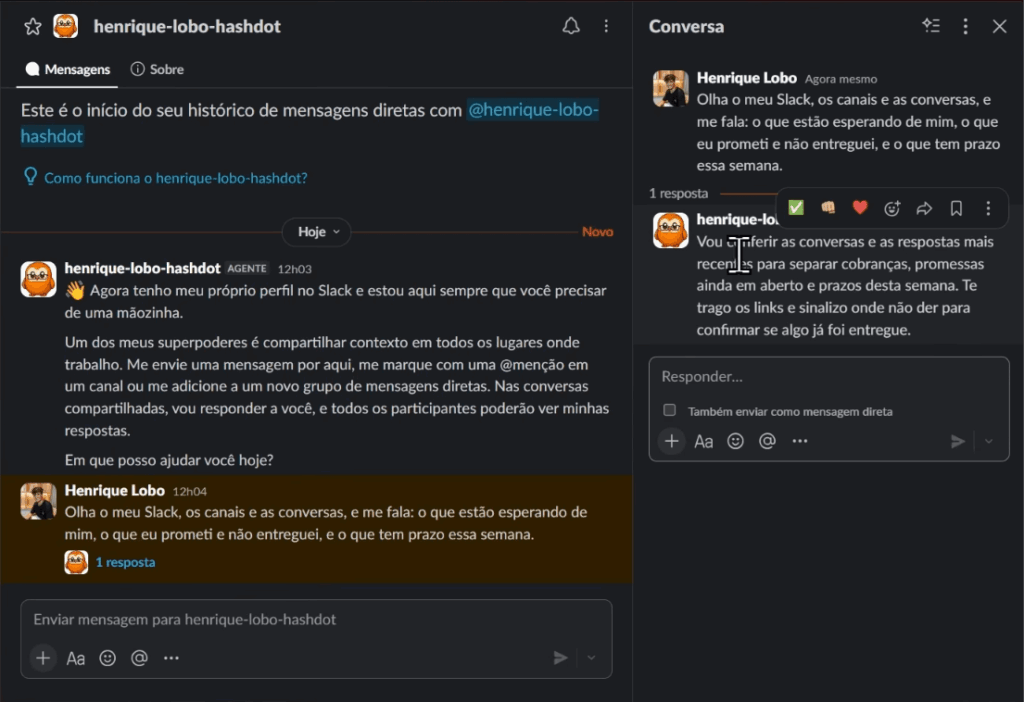
Task: Click the 12h04 message timestamp
Action: [x=189, y=491]
